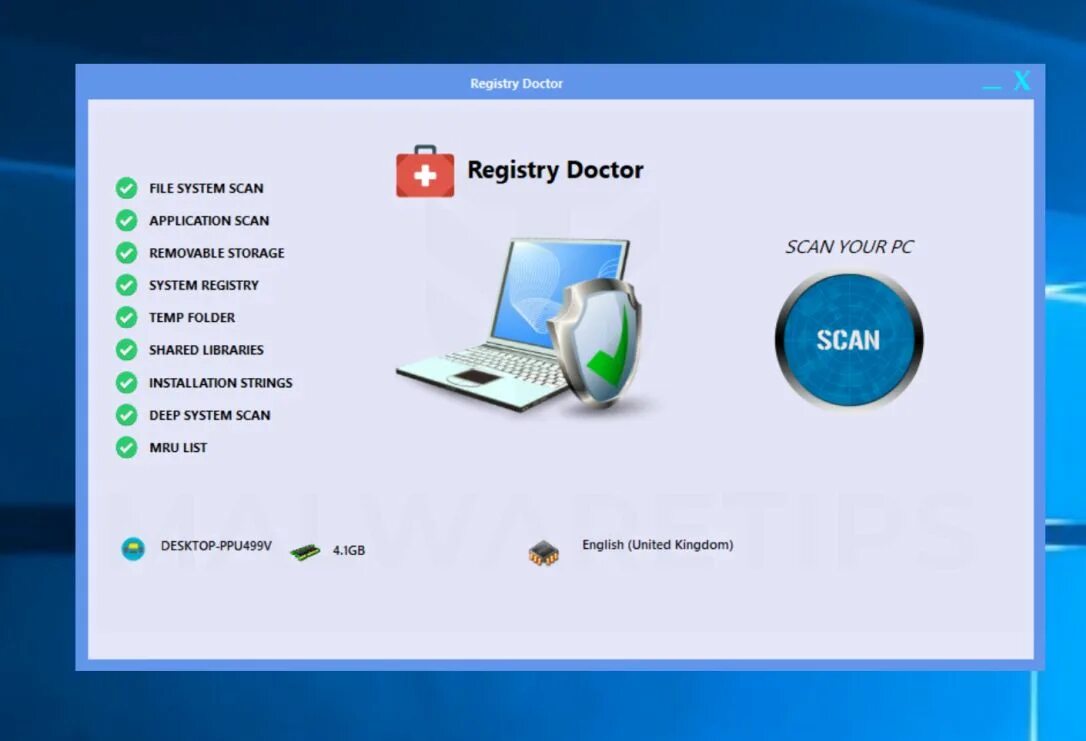
Task: Click the REMOVABLE STORAGE label
Action: (x=217, y=253)
